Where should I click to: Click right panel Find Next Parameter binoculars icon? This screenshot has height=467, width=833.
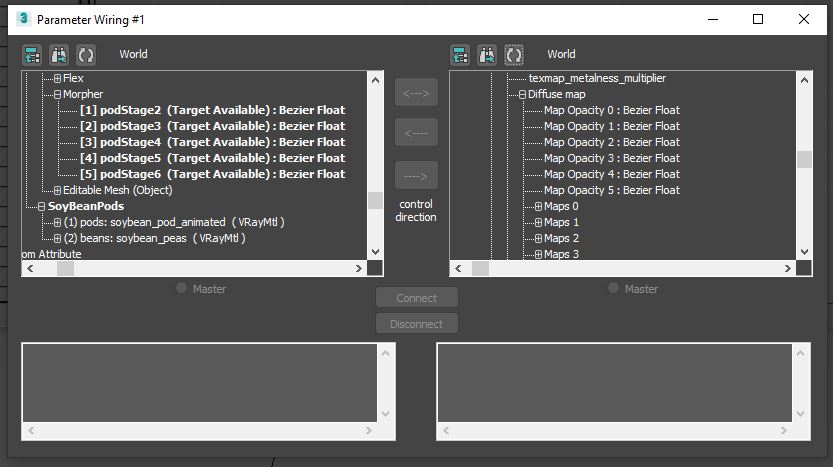[487, 54]
